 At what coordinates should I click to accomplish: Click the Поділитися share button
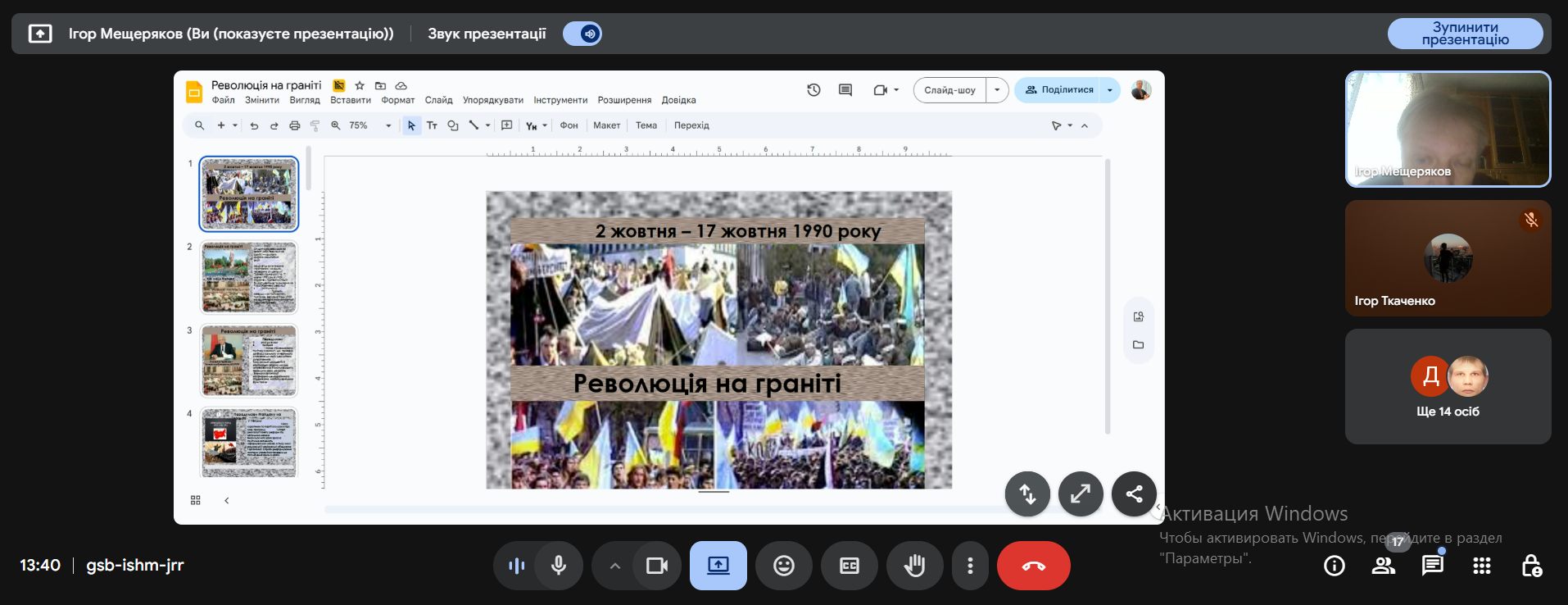click(1059, 90)
